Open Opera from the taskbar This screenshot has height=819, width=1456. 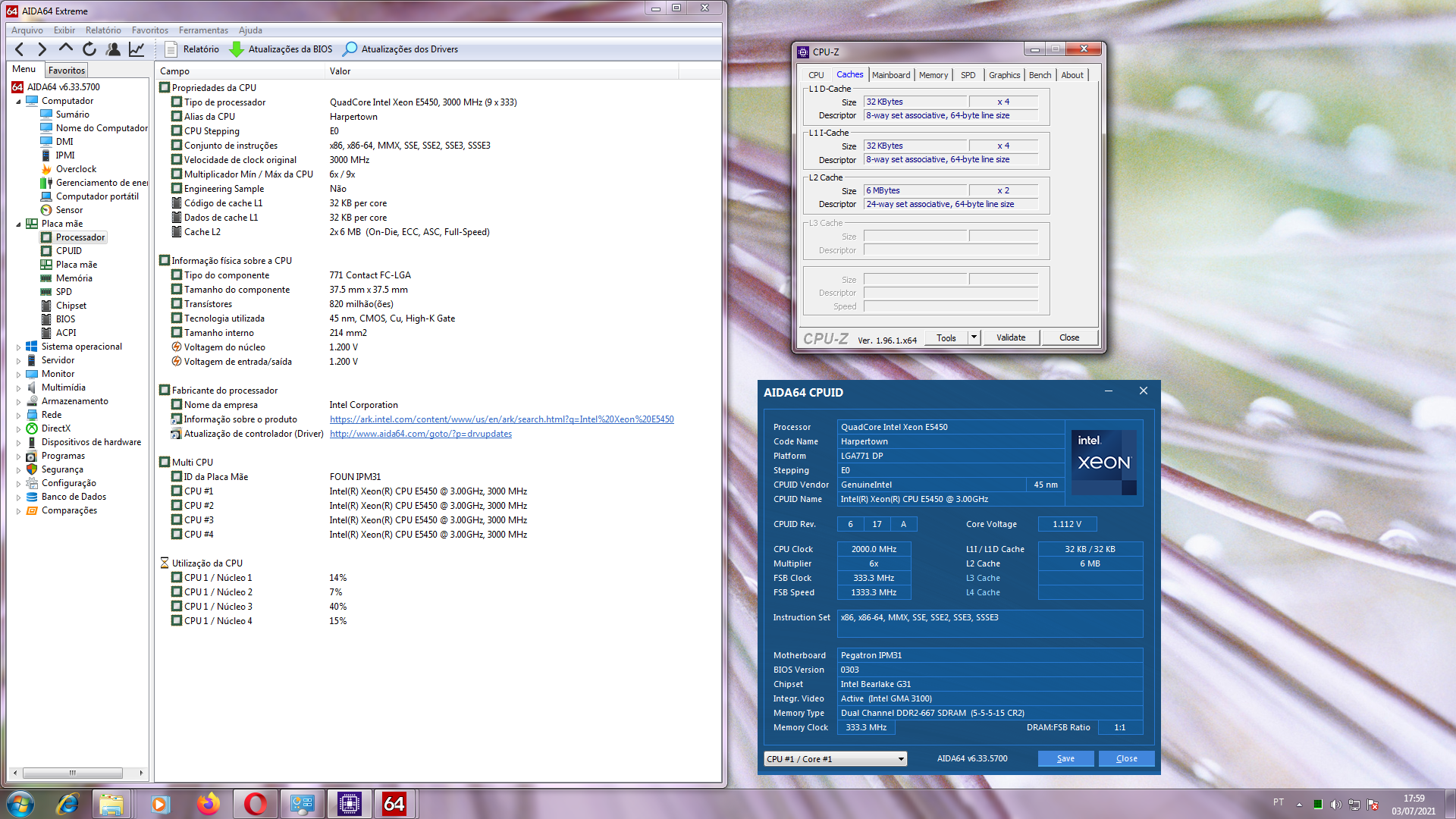(x=255, y=804)
